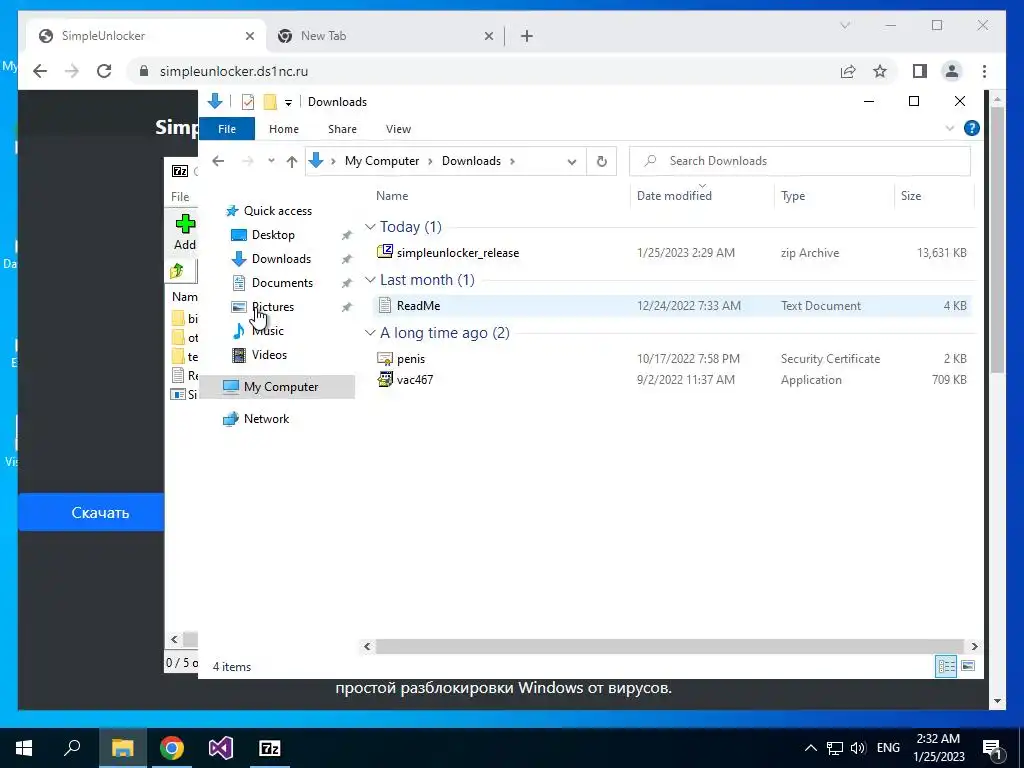Open the View ribbon tab
The height and width of the screenshot is (768, 1024).
coord(398,129)
